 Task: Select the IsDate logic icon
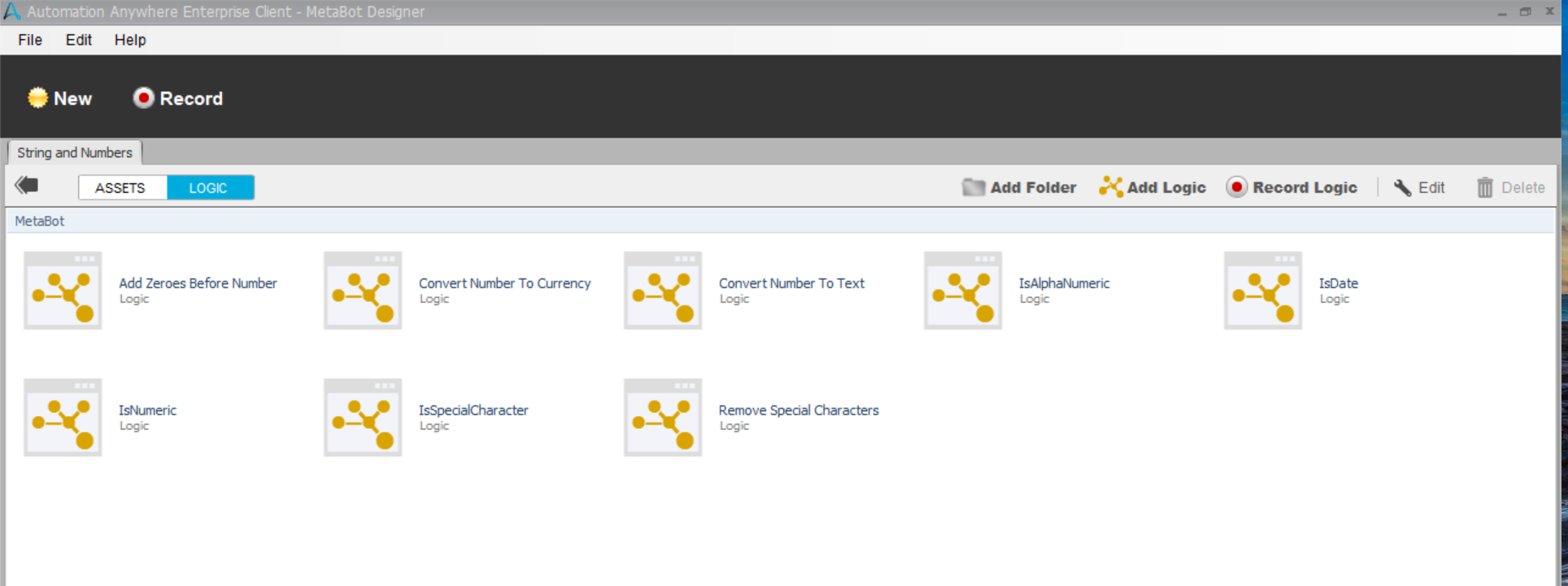coord(1263,291)
